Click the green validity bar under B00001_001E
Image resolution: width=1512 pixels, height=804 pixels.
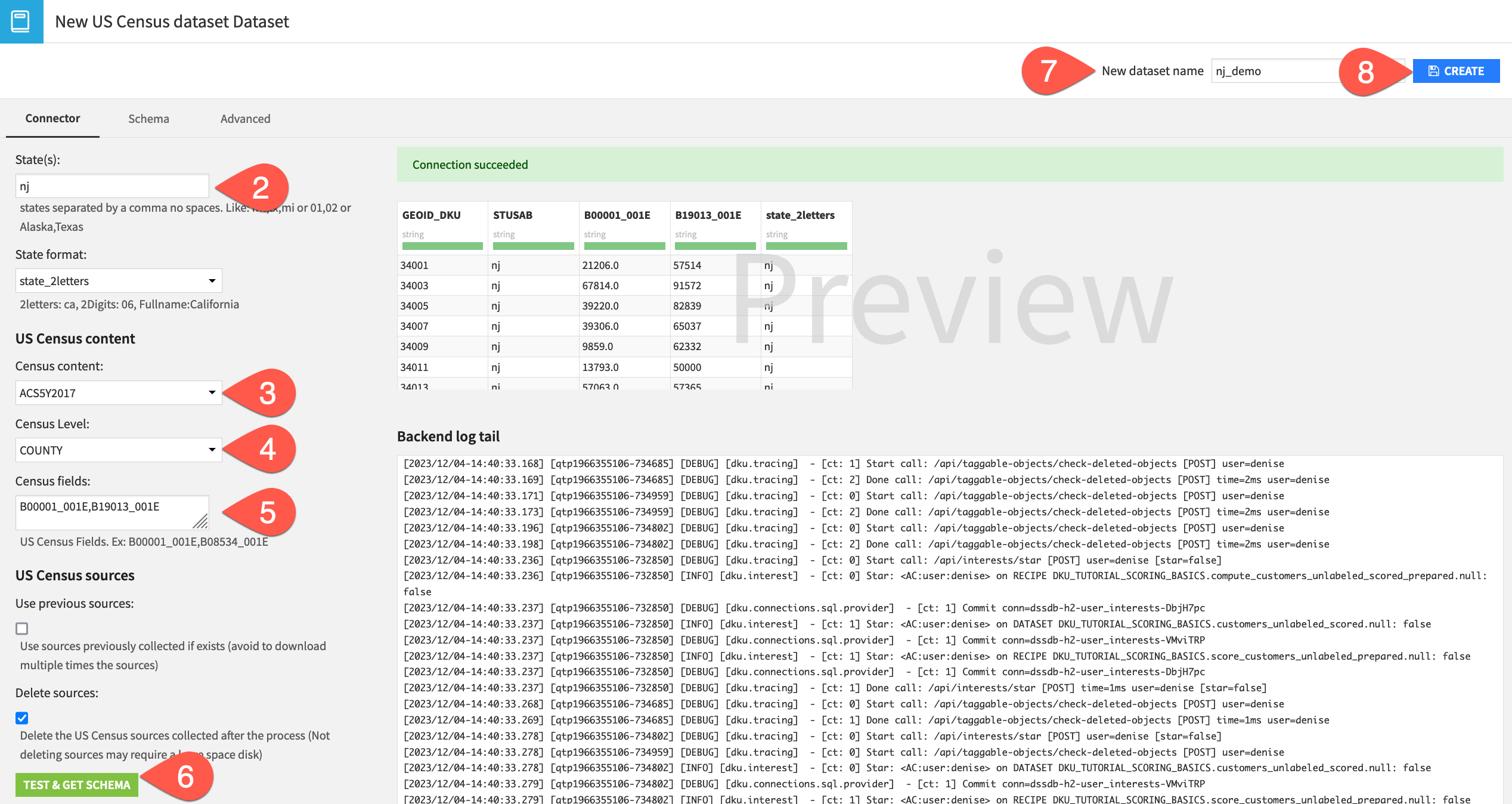pos(624,246)
